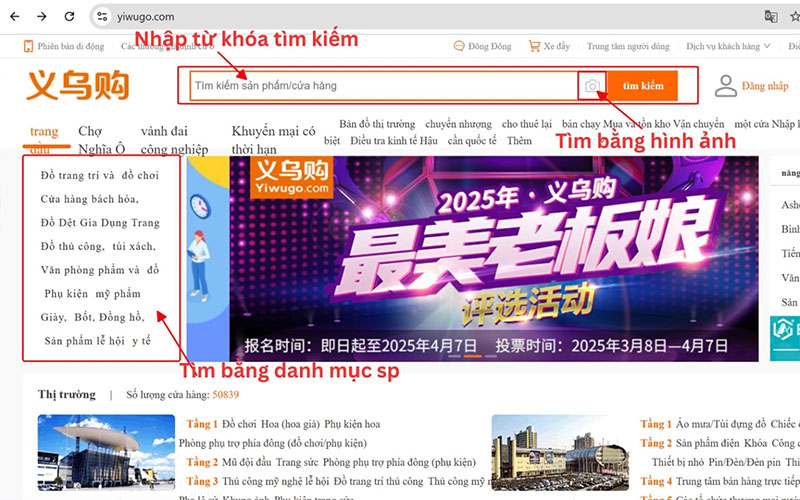Open Đông Đông chat icon
Screen dimensions: 800x500
[459, 46]
